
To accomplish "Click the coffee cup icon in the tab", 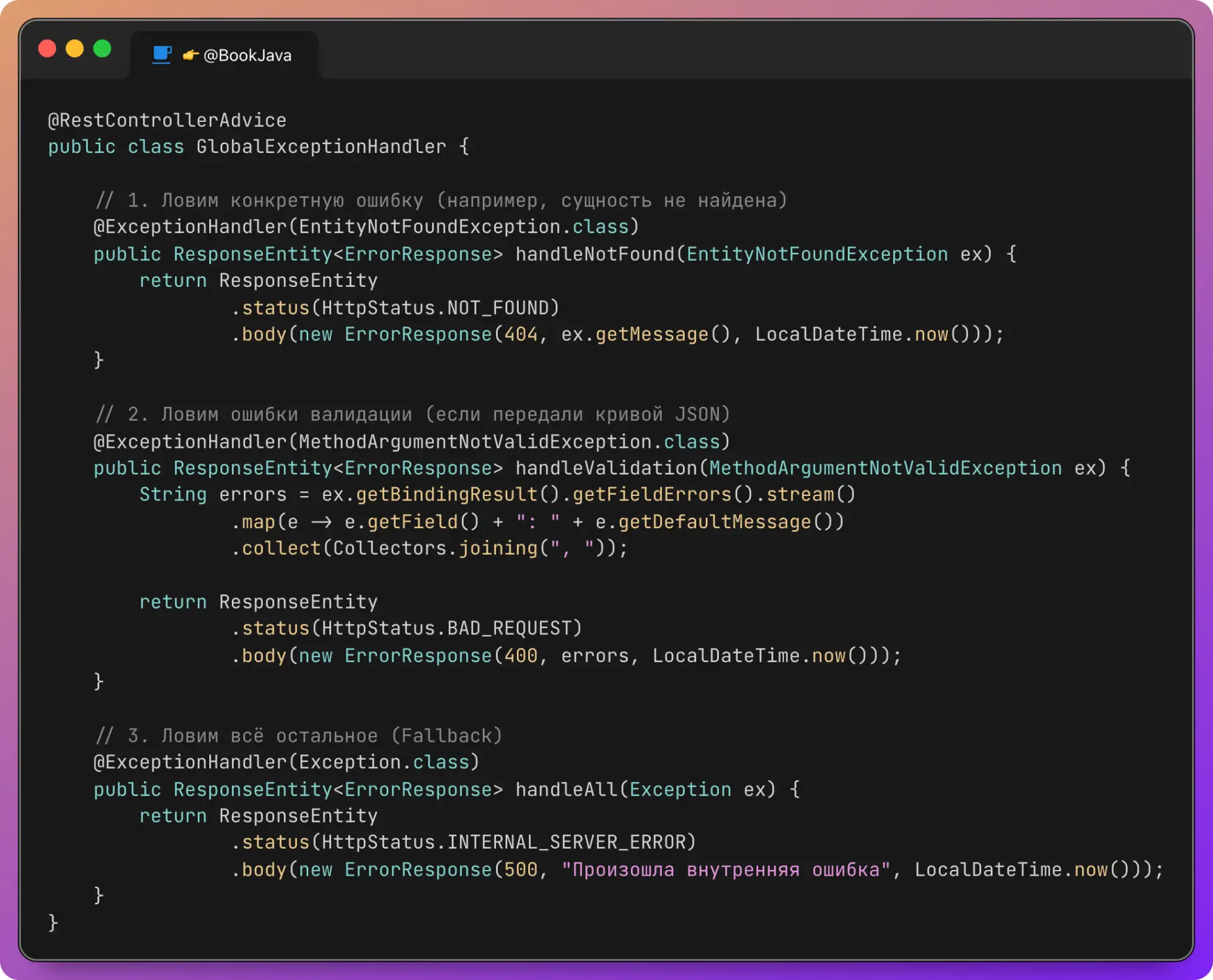I will coord(162,55).
